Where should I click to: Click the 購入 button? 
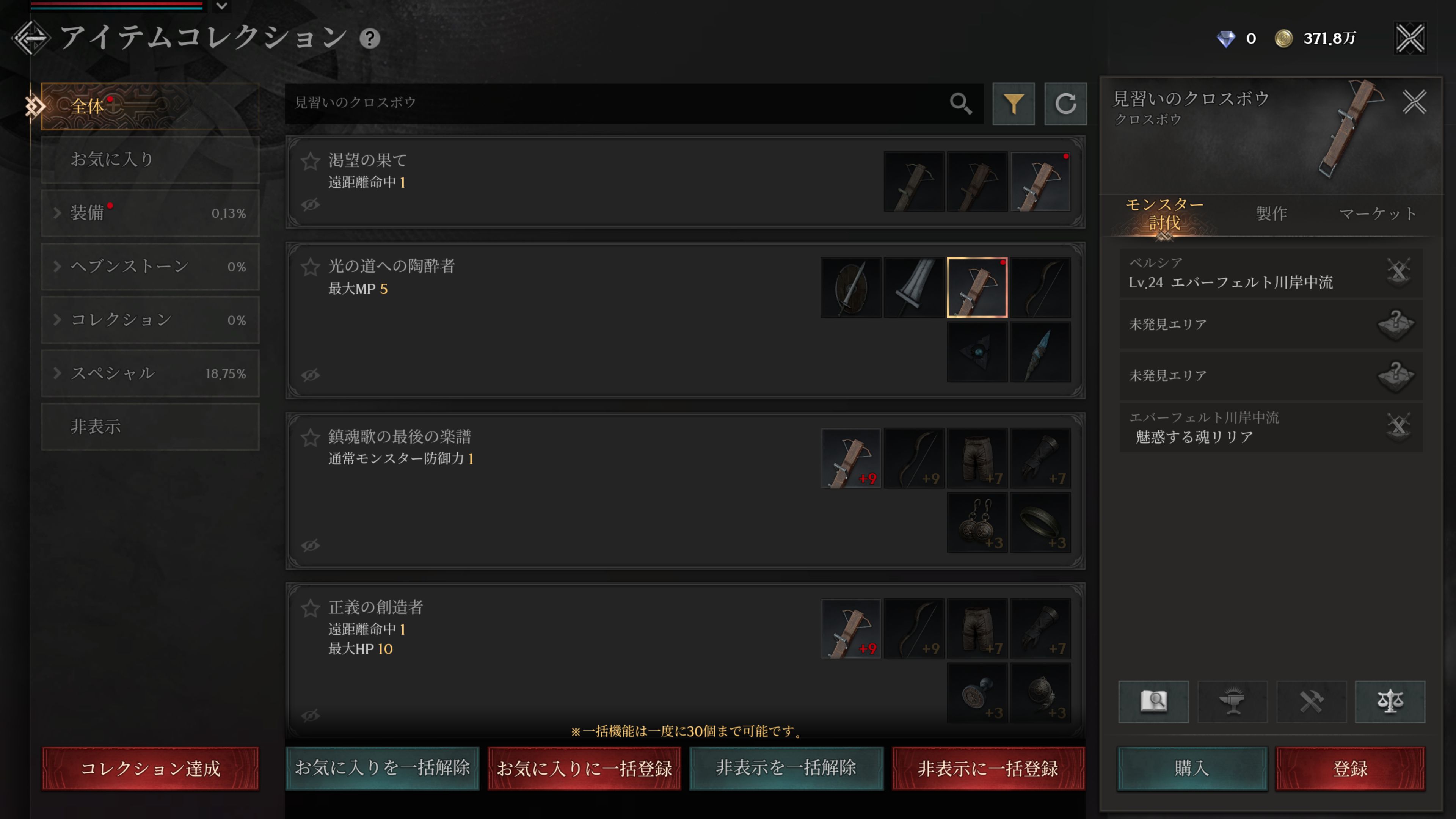coord(1192,768)
